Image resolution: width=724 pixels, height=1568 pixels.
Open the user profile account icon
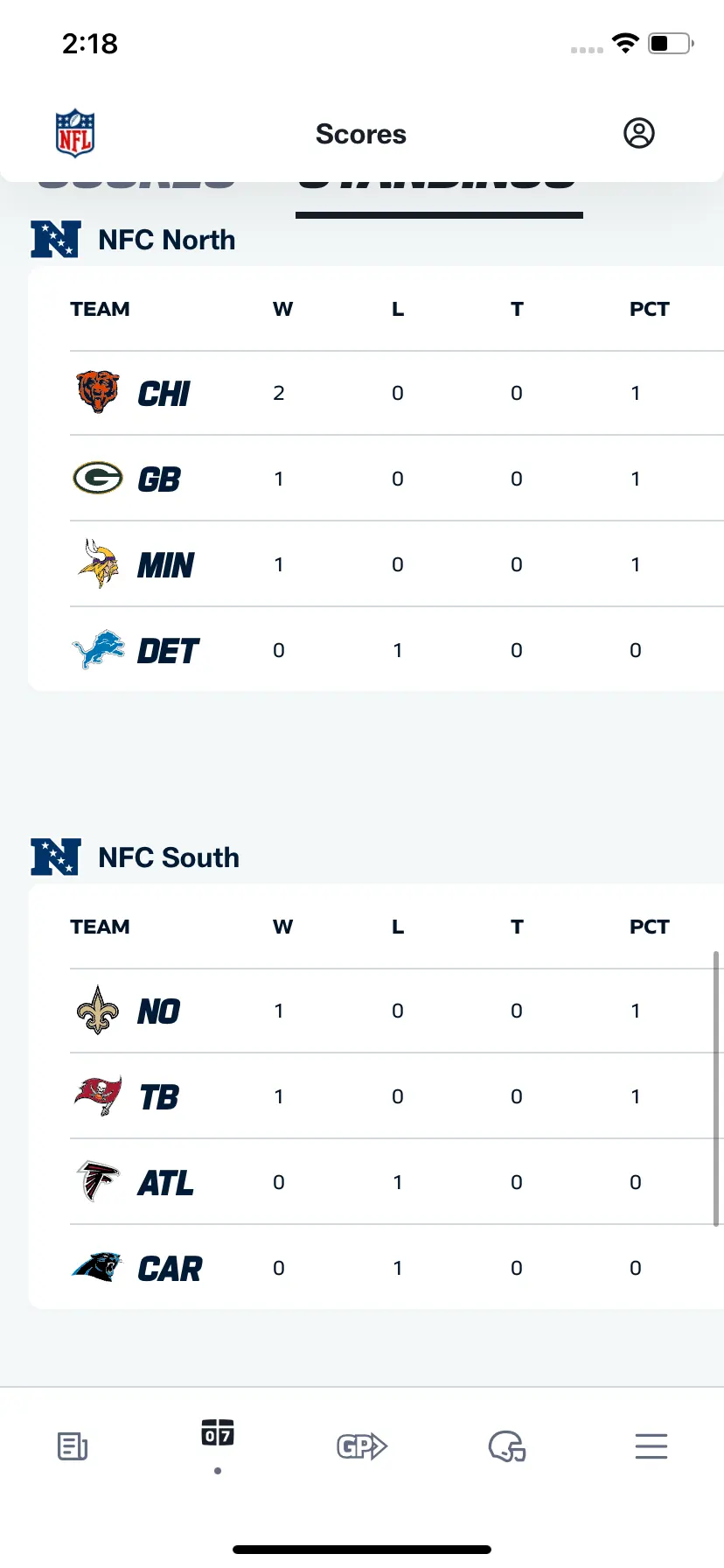tap(638, 133)
